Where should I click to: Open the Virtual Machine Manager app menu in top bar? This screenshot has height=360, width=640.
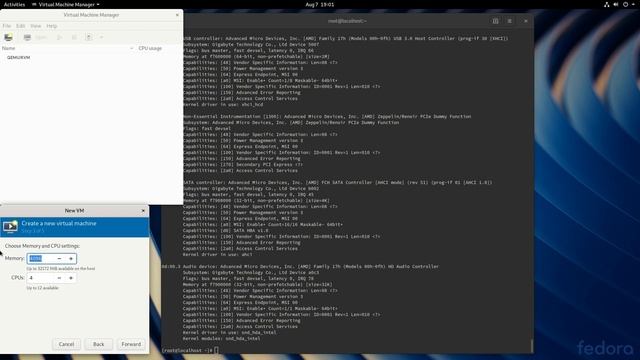tap(66, 4)
